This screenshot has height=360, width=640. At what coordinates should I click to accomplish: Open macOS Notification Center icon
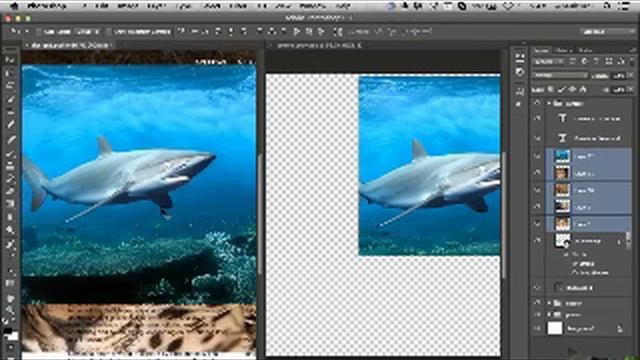pos(624,6)
